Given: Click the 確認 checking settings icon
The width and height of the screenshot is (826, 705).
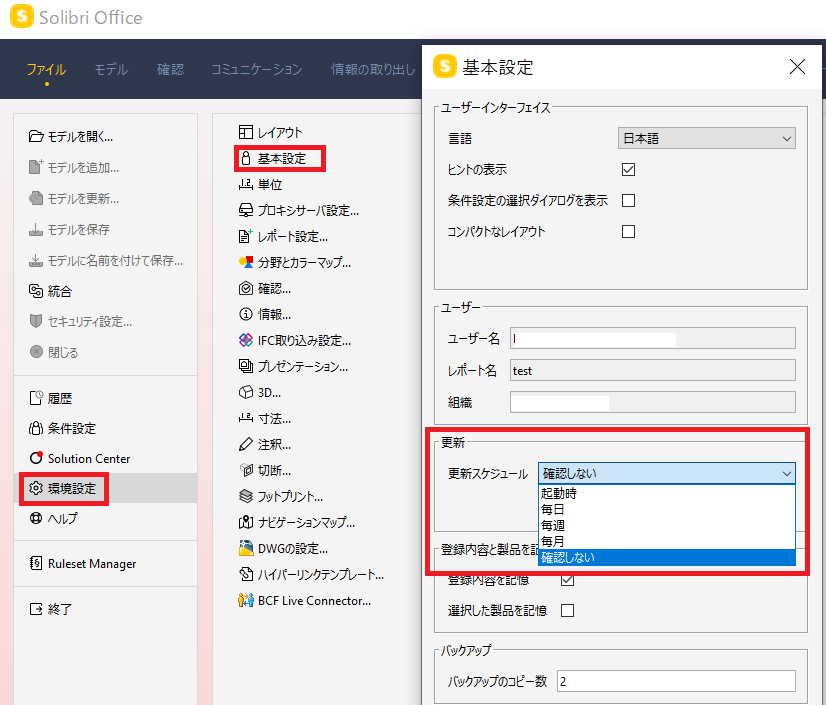Looking at the screenshot, I should (x=245, y=288).
